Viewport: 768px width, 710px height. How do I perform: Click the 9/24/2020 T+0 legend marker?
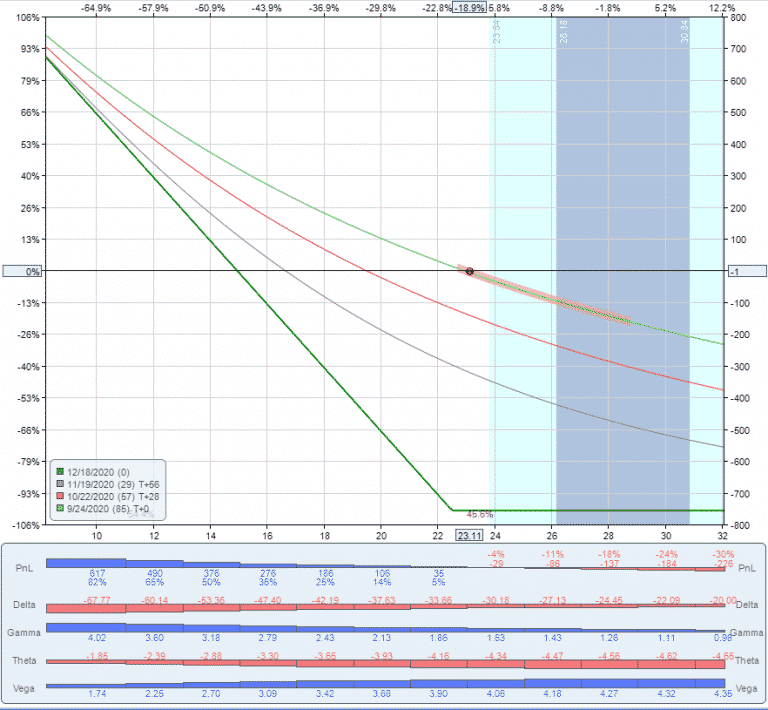point(60,508)
